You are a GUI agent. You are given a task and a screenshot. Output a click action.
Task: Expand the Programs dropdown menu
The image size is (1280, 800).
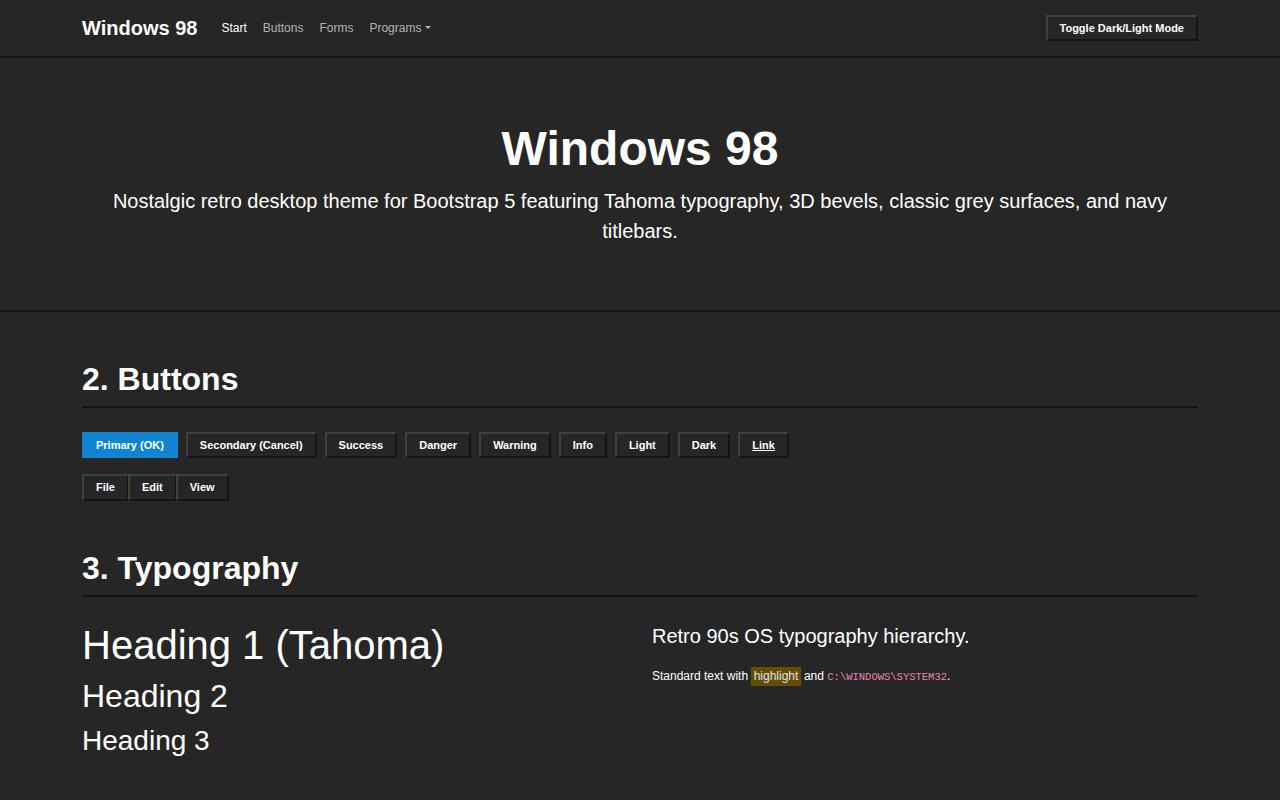pyautogui.click(x=400, y=28)
